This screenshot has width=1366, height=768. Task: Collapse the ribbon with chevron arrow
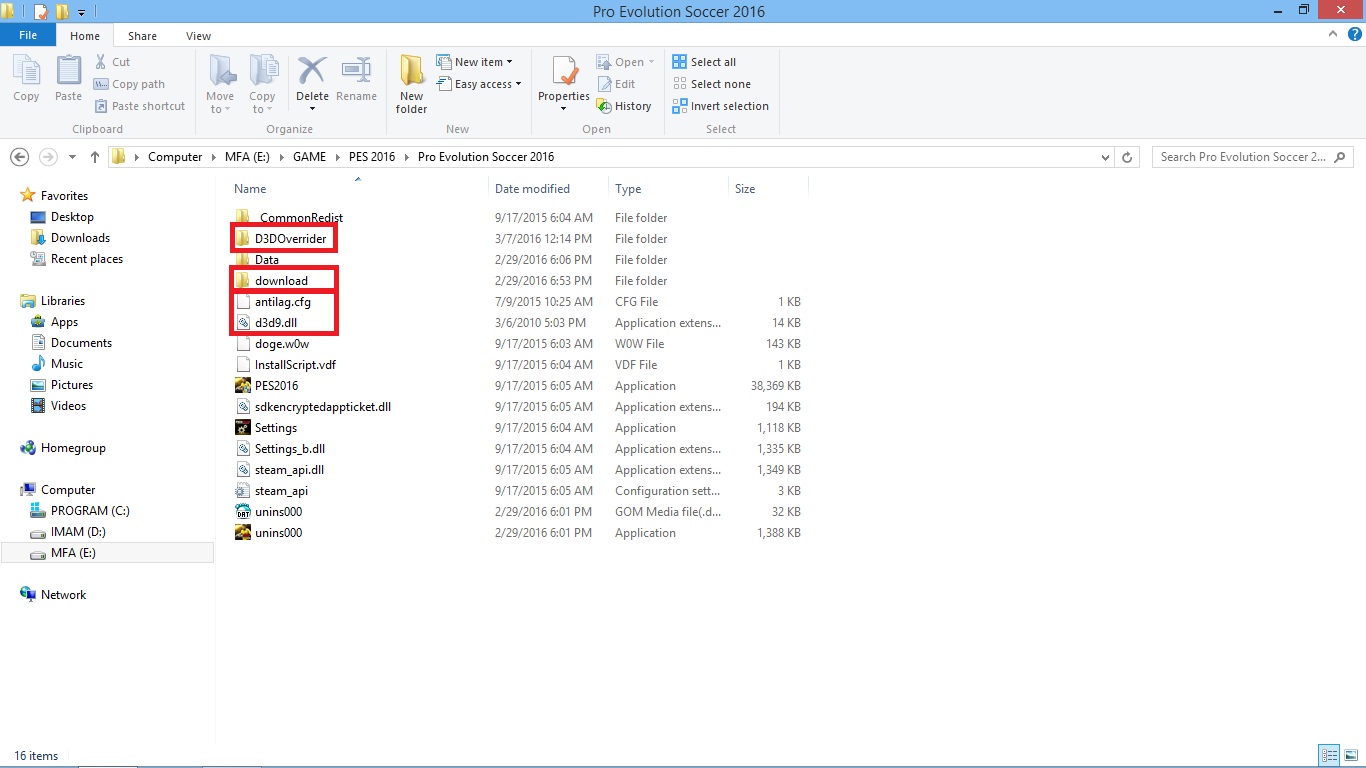[1333, 34]
